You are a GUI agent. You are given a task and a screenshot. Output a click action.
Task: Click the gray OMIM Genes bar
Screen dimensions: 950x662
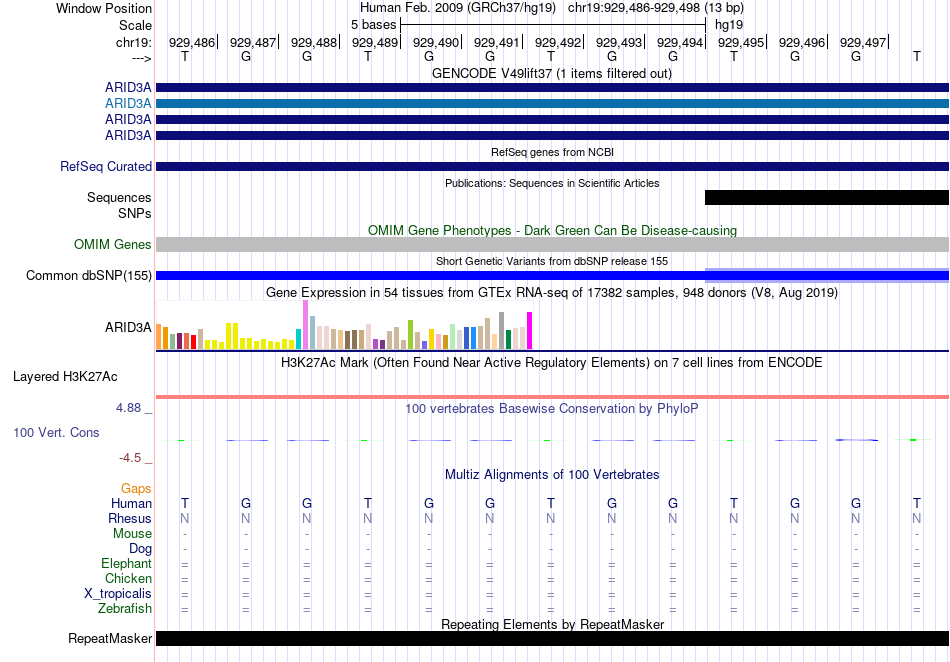tap(552, 244)
